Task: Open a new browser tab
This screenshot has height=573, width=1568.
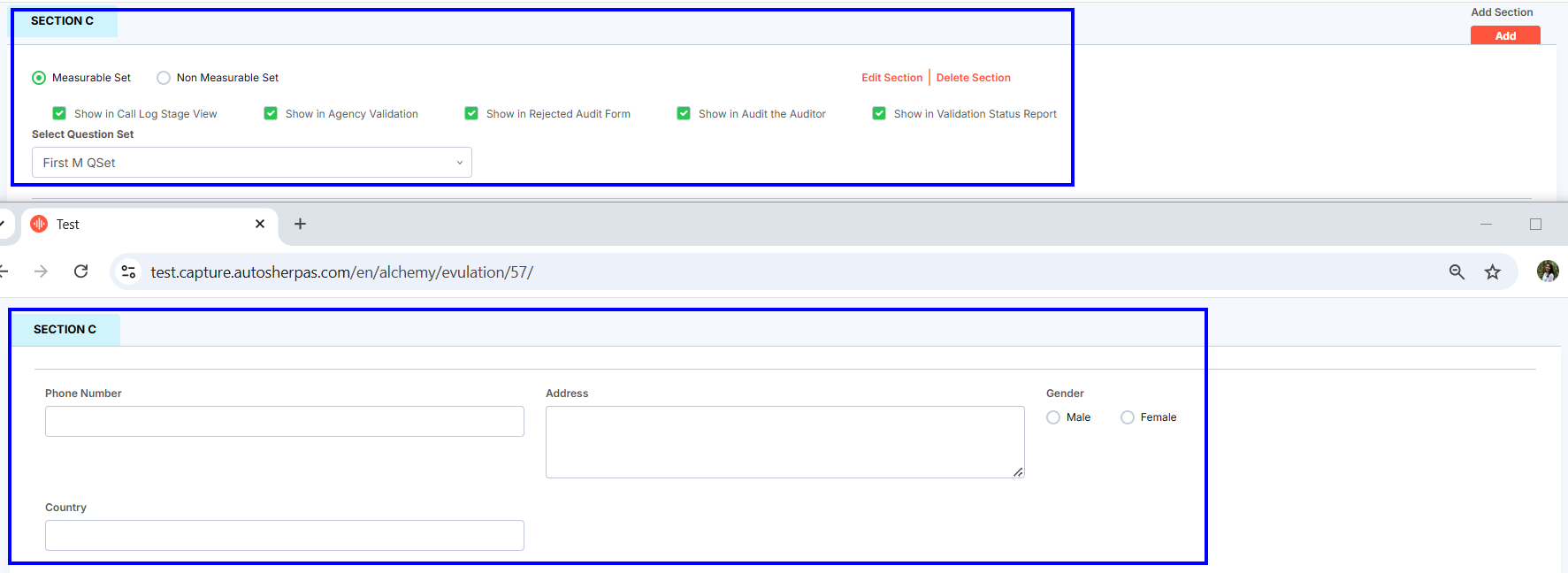Action: click(300, 224)
